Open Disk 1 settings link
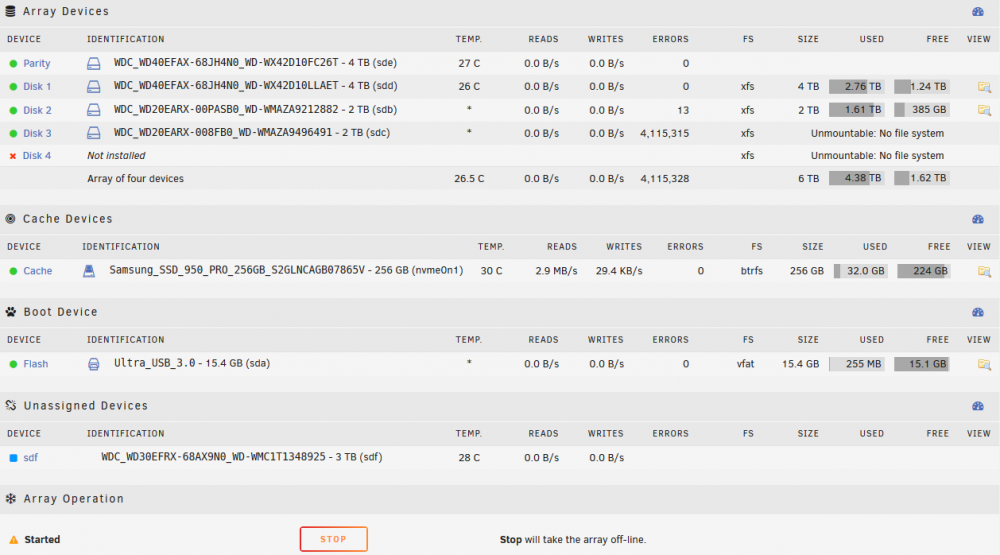 (37, 86)
